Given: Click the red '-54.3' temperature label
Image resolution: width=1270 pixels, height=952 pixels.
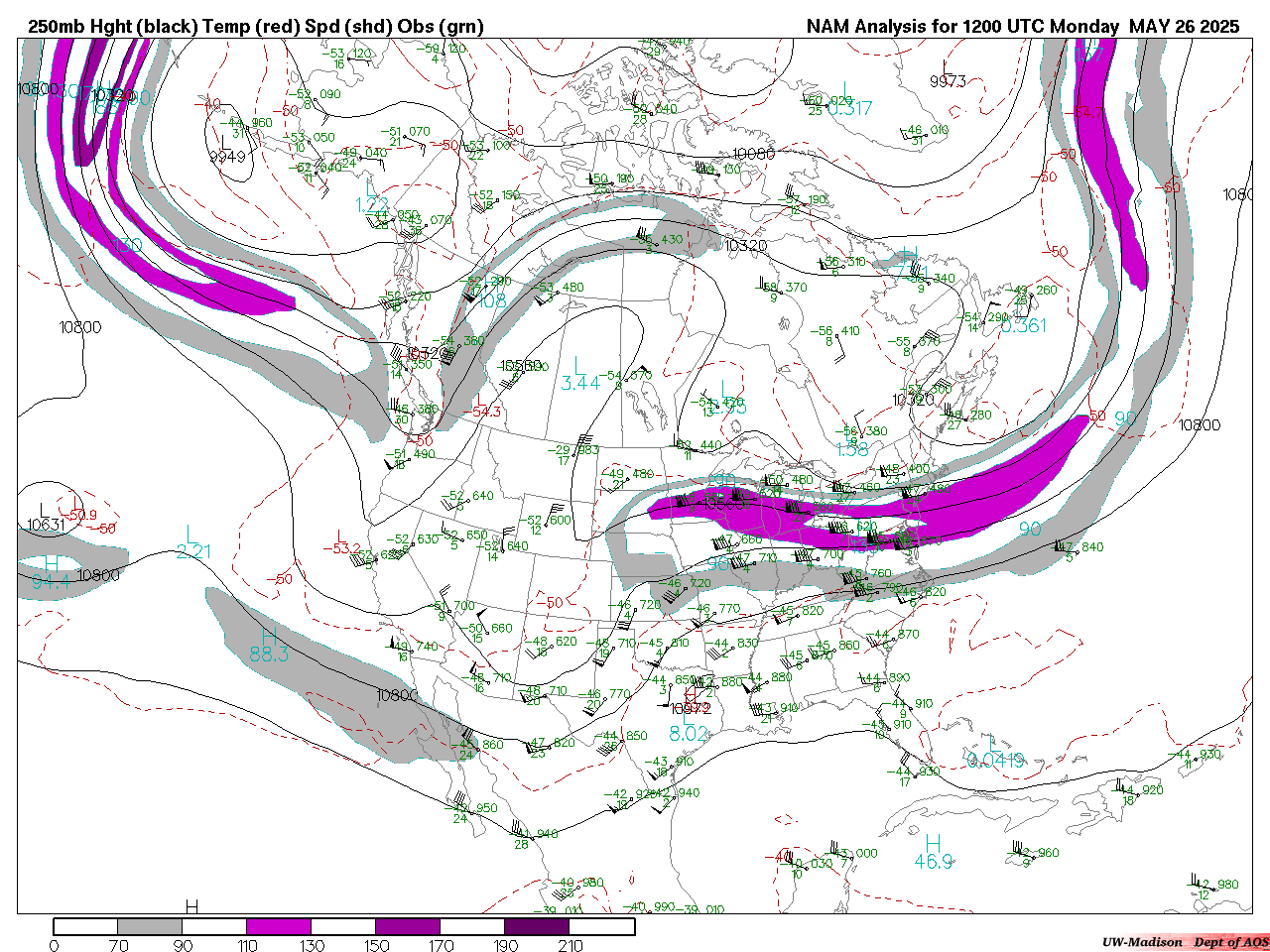Looking at the screenshot, I should pos(484,411).
